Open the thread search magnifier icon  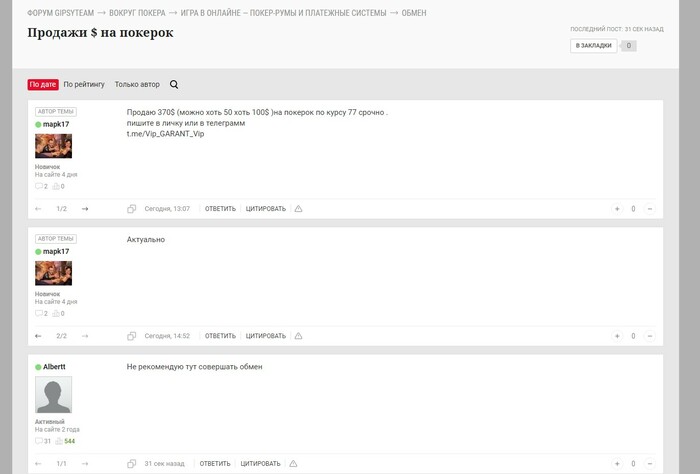click(174, 84)
